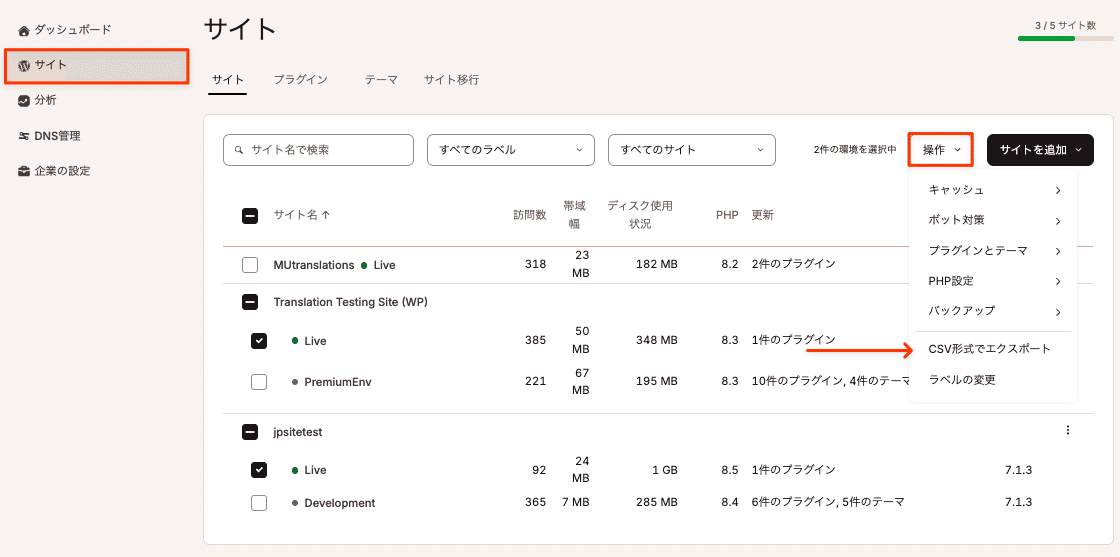1120x557 pixels.
Task: Expand プラグインとテーマ submenu
Action: [x=993, y=251]
